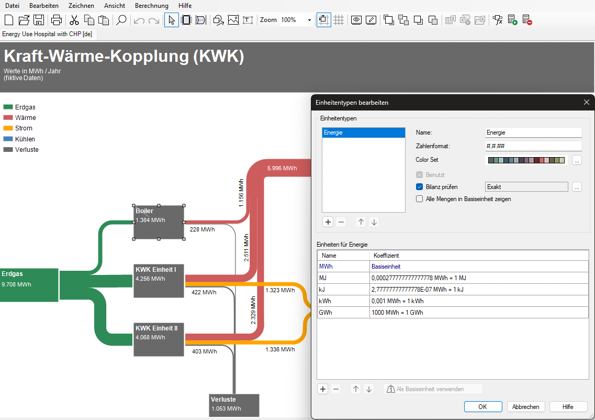Print the diagram
Screen dimensions: 595x420
tap(57, 20)
